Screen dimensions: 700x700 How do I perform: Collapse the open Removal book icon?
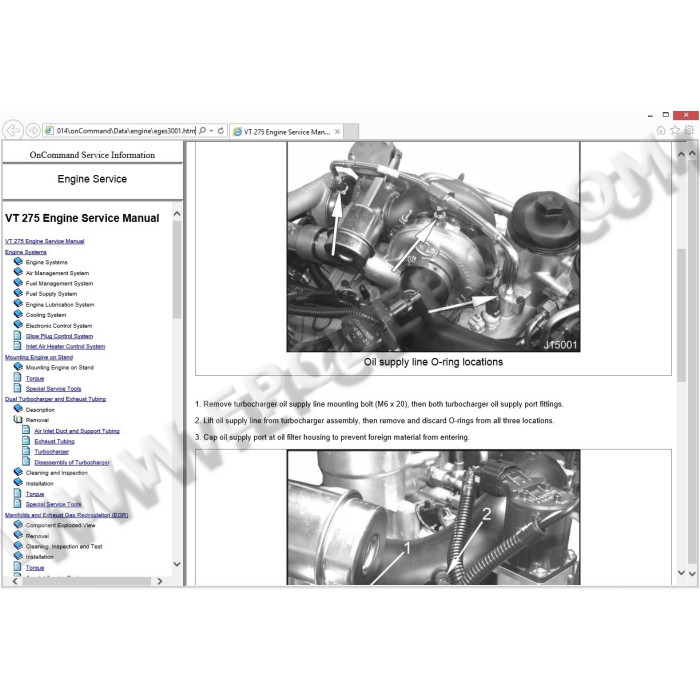[x=18, y=419]
